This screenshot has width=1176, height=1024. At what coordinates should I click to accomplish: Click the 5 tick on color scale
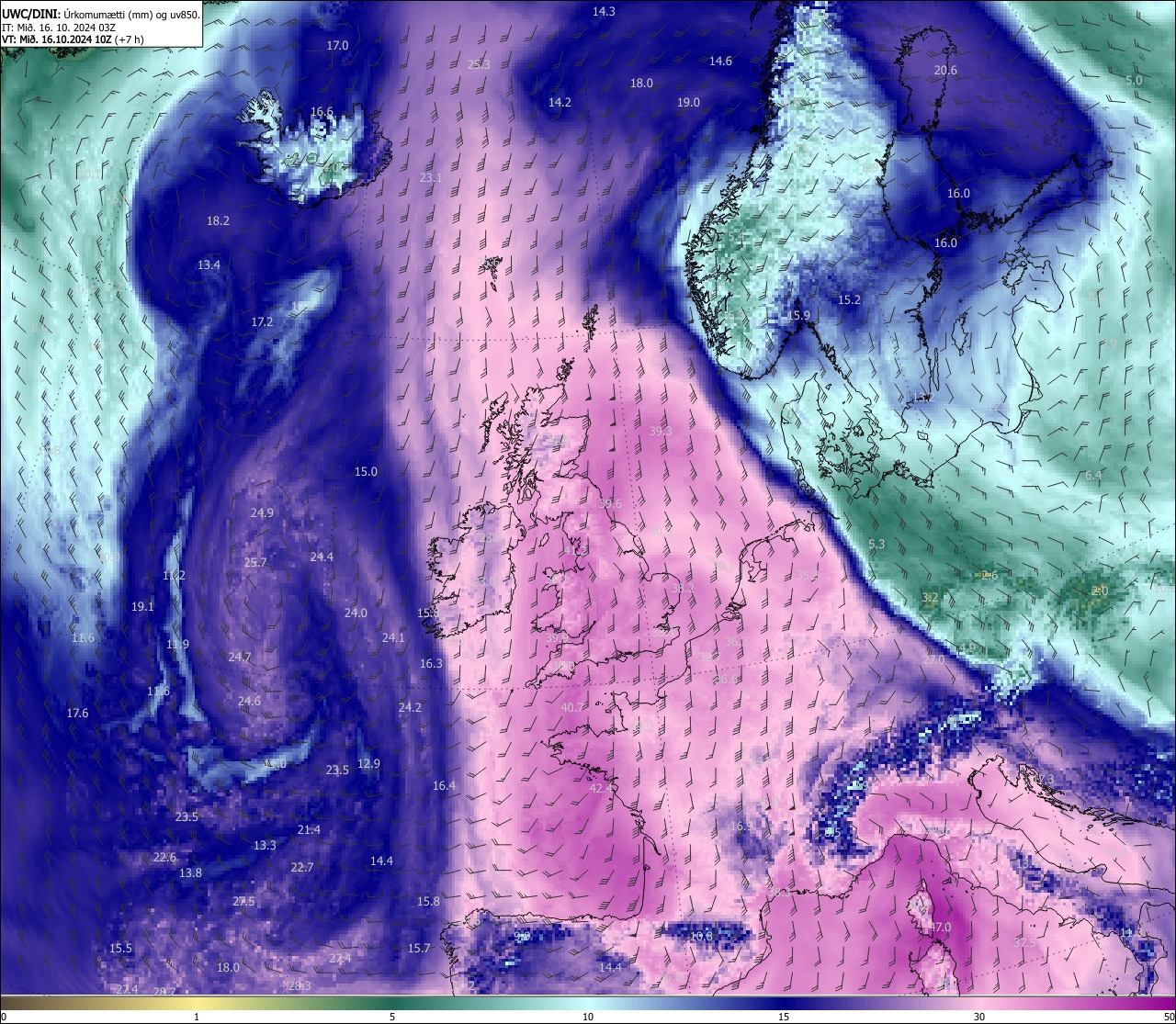(392, 1017)
